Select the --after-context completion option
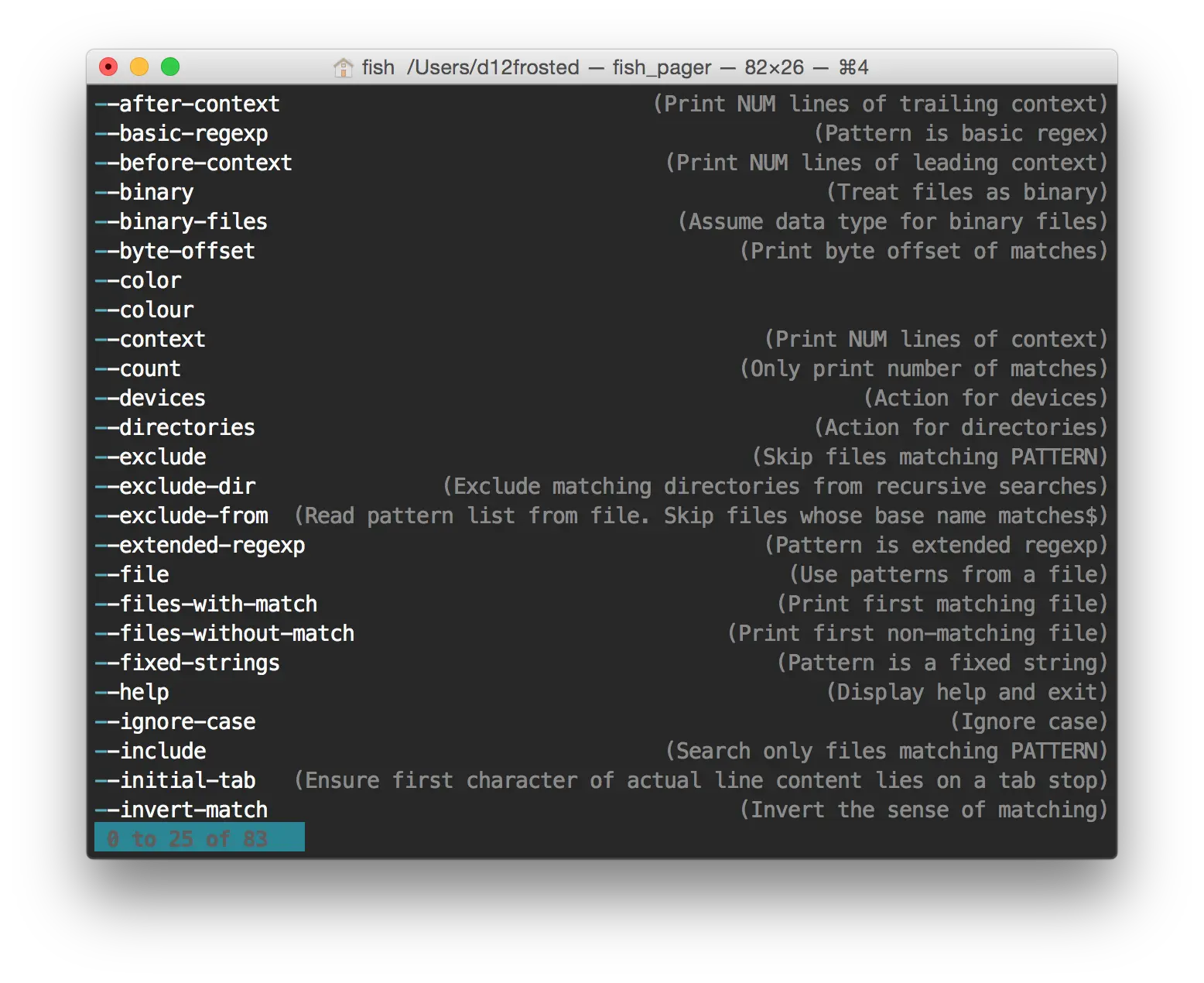 point(187,104)
